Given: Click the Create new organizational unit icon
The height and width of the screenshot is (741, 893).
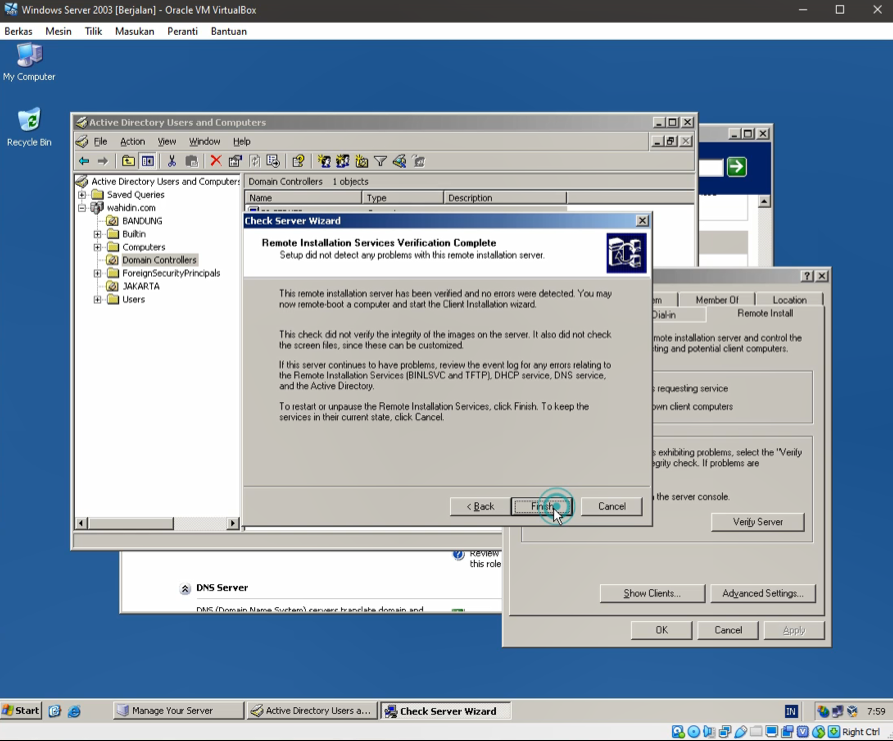Looking at the screenshot, I should click(362, 161).
